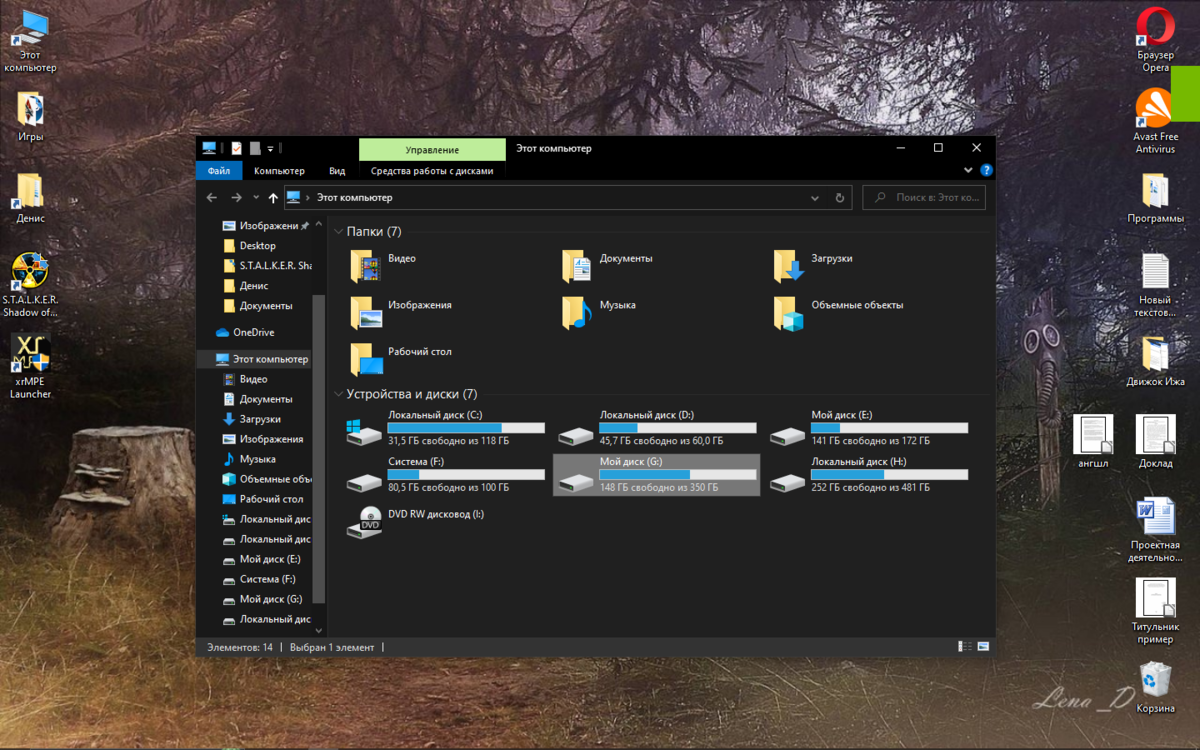The image size is (1200, 750).
Task: Click the capacity bar of Локальный диск (D:)
Action: point(678,428)
